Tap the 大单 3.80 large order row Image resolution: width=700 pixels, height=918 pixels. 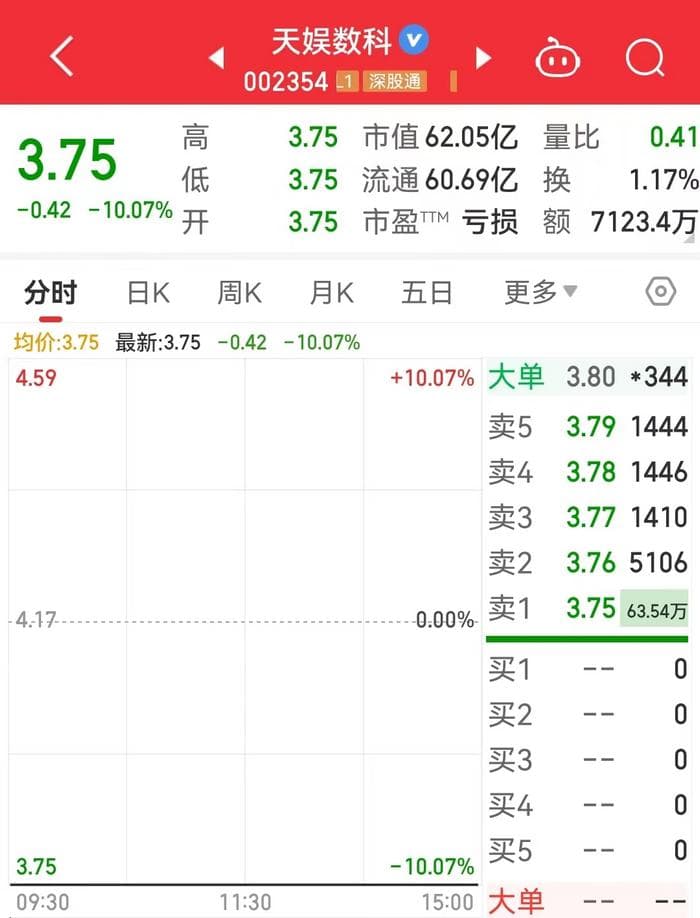pos(587,377)
